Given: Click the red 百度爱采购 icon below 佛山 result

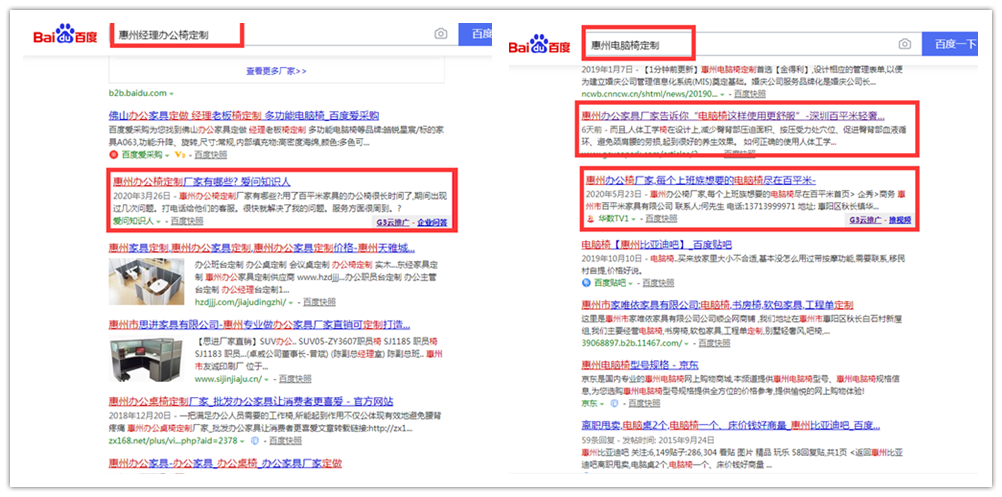Looking at the screenshot, I should pos(114,155).
